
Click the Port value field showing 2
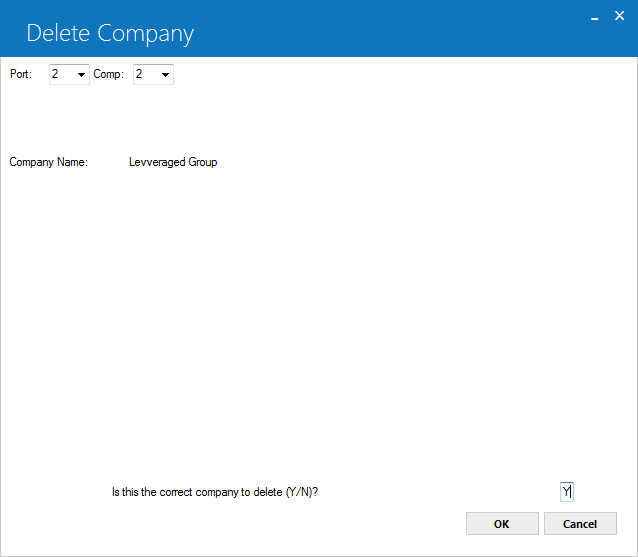click(69, 74)
